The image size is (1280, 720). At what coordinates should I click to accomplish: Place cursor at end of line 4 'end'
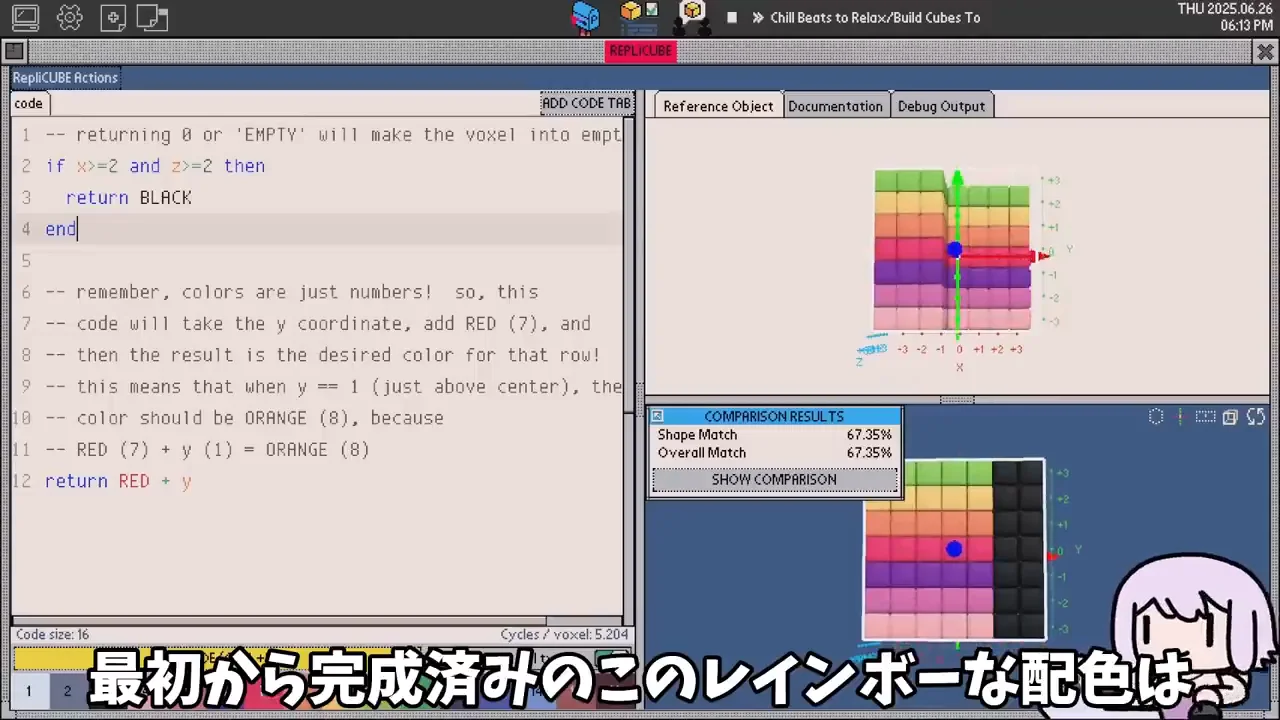coord(77,229)
